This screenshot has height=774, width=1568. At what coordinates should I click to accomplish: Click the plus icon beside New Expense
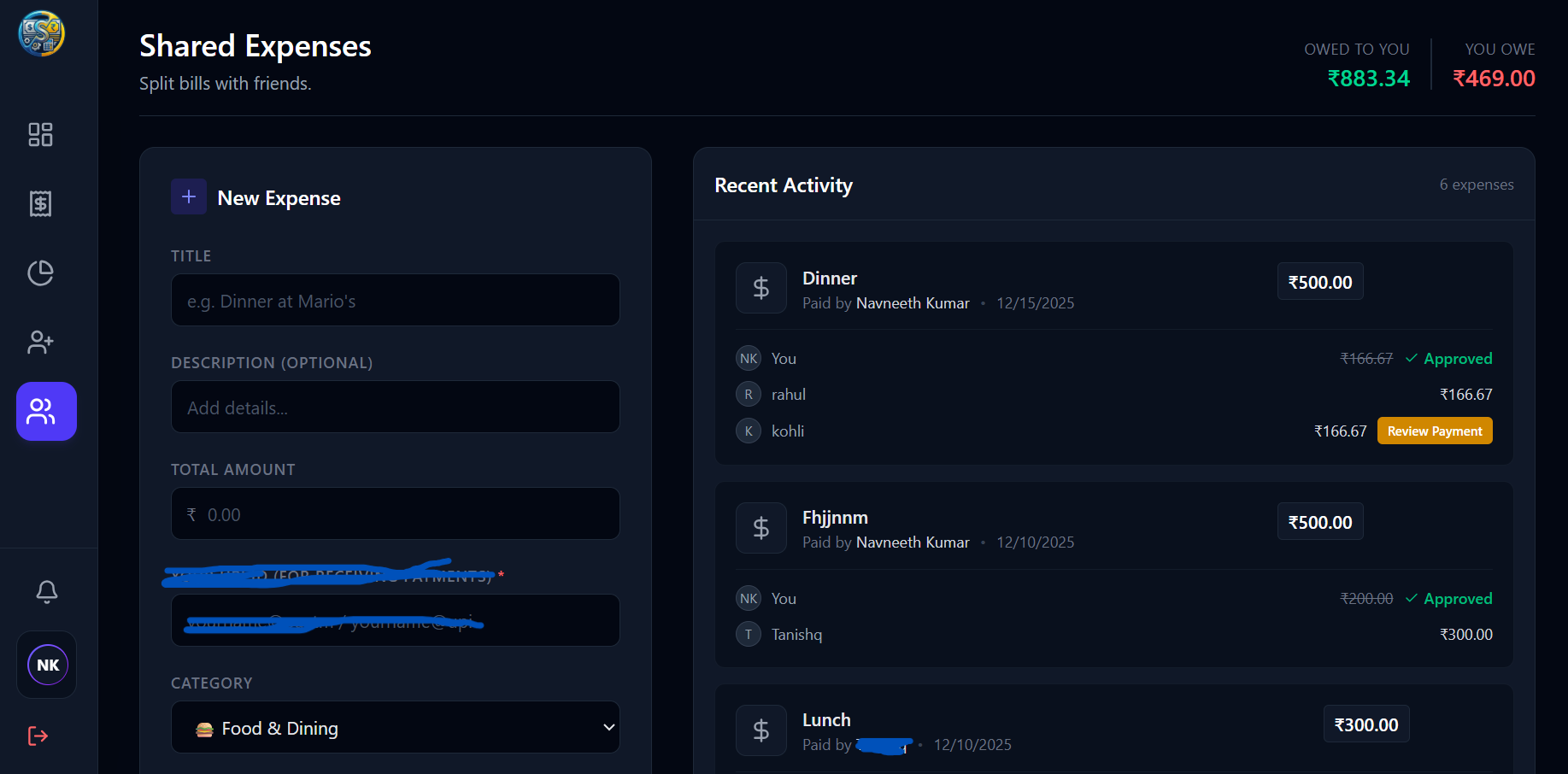coord(189,196)
